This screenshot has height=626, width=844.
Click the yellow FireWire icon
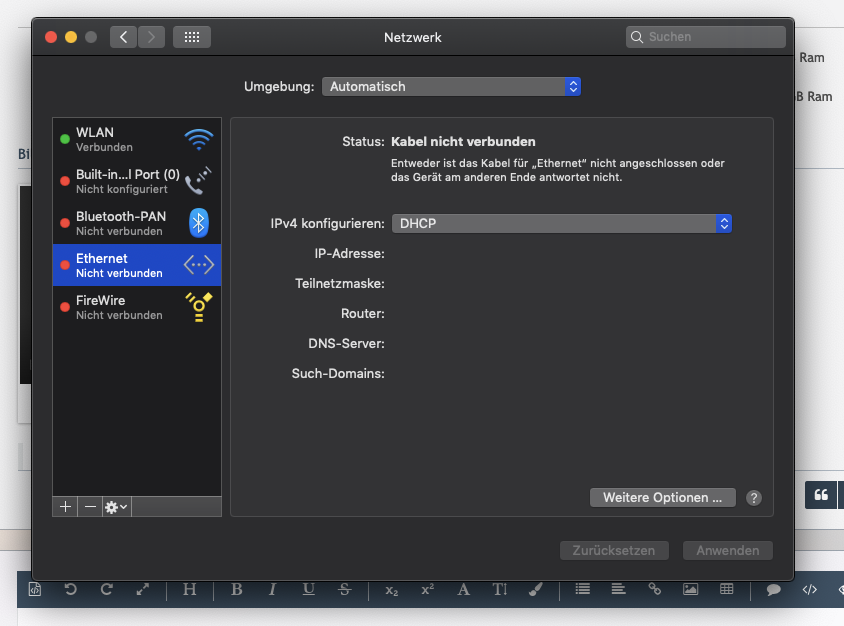pos(199,307)
